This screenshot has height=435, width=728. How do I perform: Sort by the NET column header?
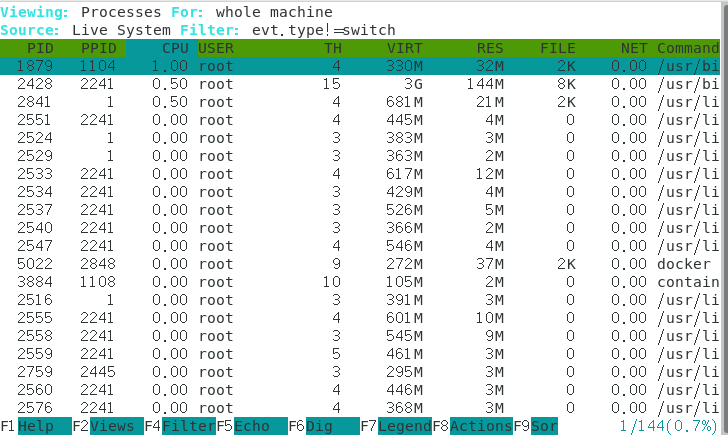[634, 48]
